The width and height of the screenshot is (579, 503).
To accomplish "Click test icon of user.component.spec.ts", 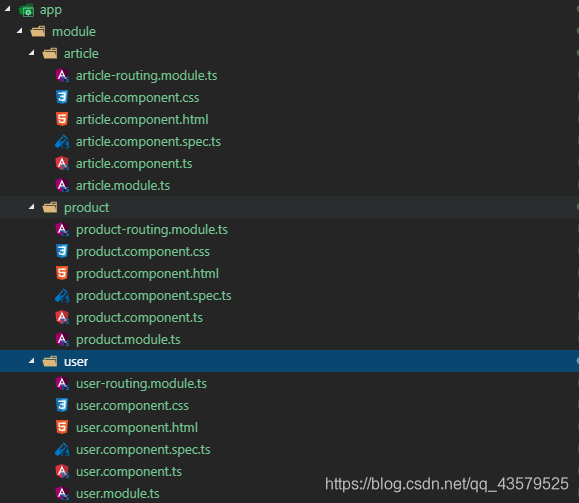I will [62, 449].
